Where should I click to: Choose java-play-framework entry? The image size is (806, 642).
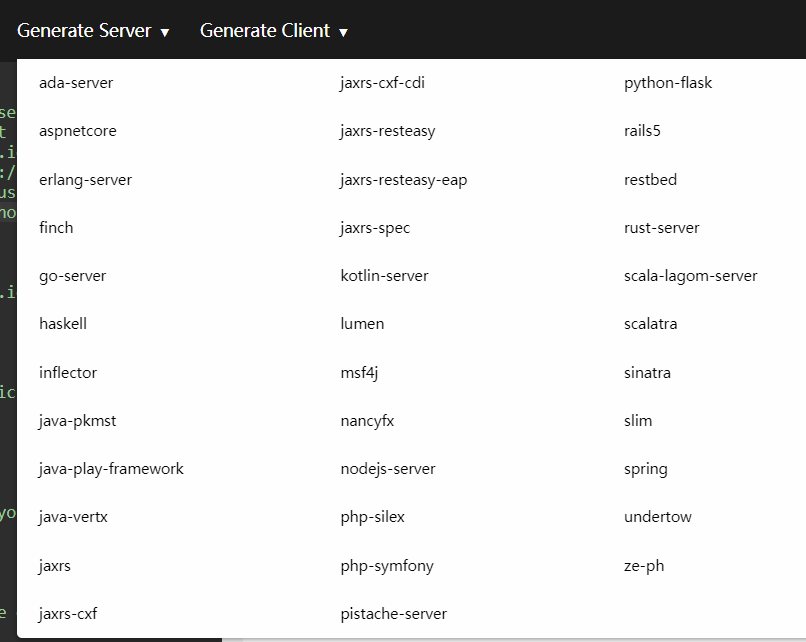click(x=111, y=469)
